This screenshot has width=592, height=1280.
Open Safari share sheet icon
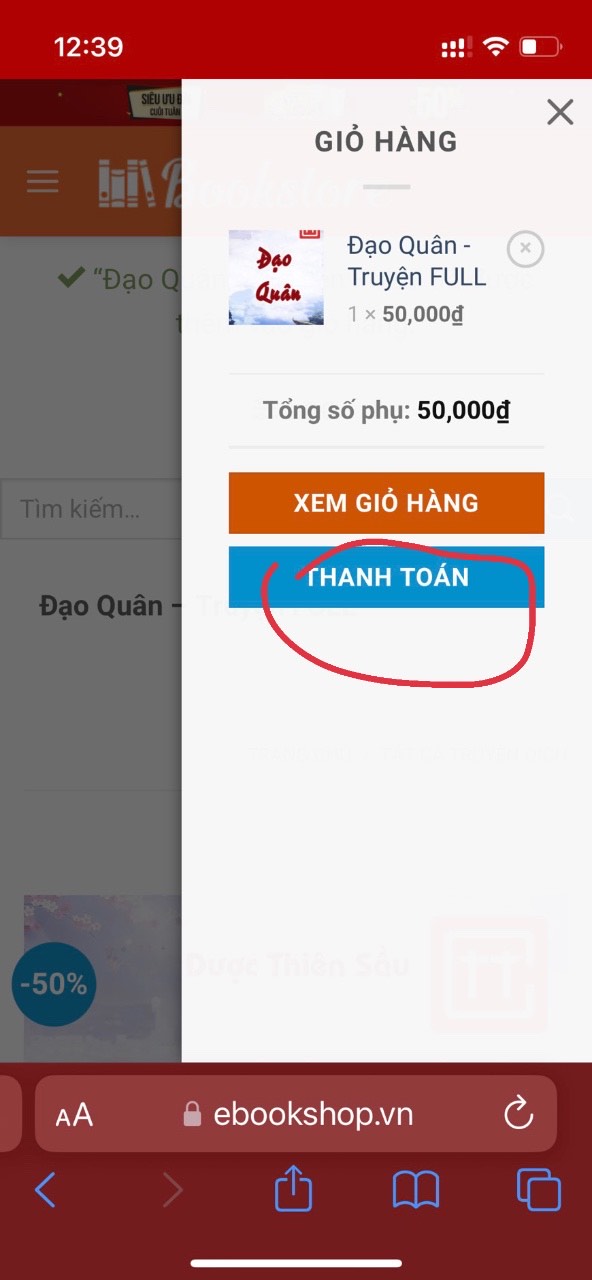click(294, 1190)
